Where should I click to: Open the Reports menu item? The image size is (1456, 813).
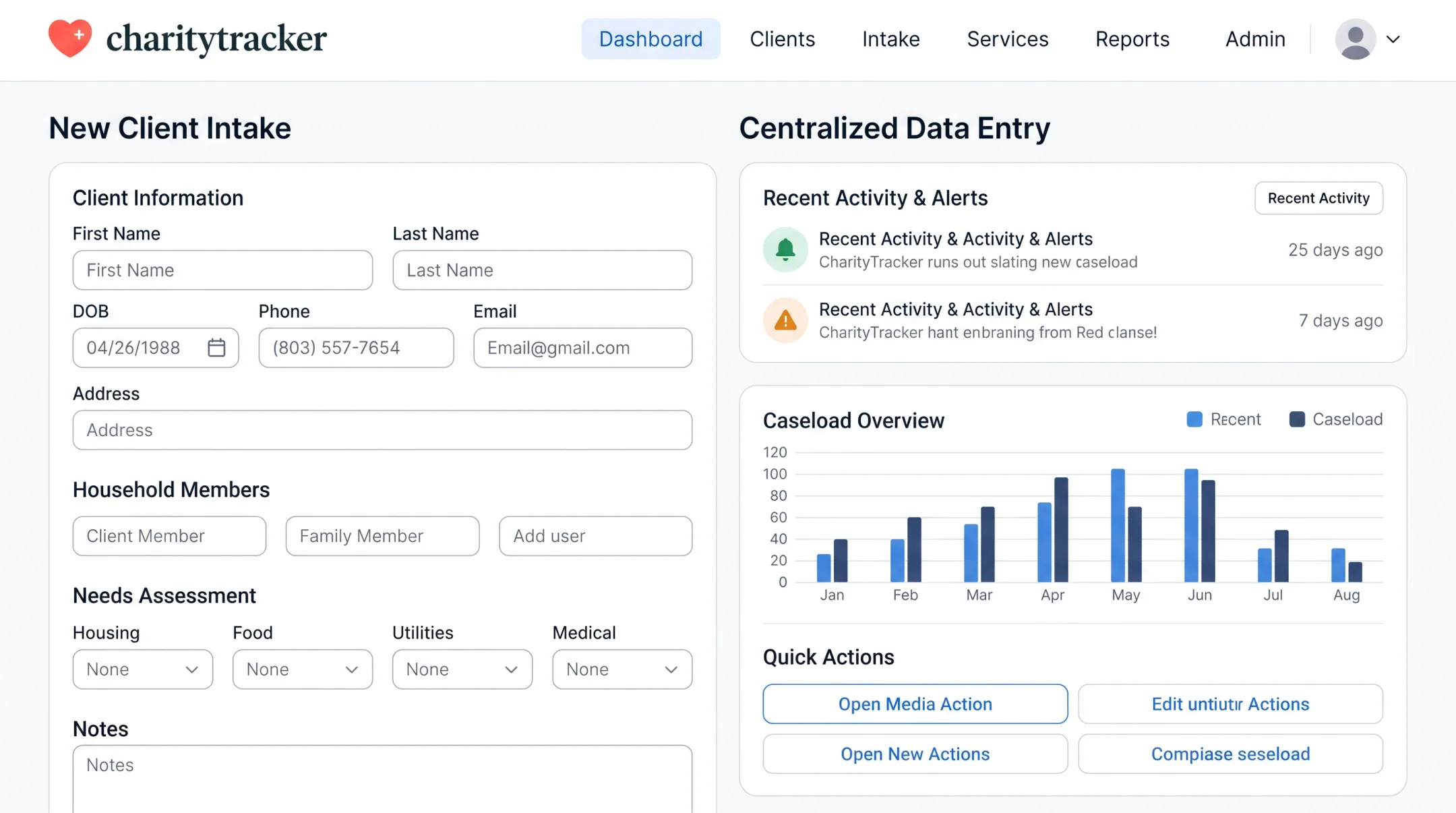point(1132,39)
